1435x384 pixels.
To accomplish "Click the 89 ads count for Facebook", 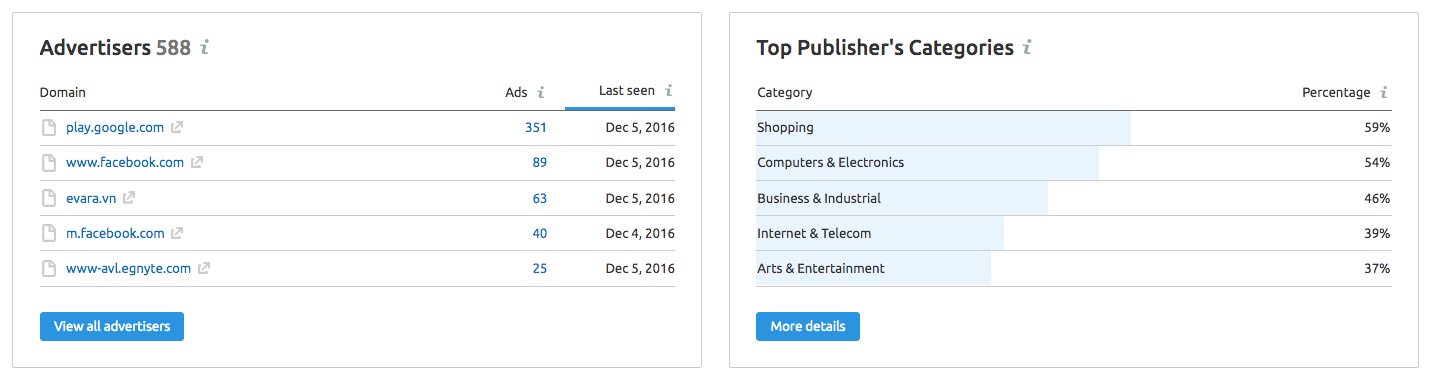I will coord(540,162).
